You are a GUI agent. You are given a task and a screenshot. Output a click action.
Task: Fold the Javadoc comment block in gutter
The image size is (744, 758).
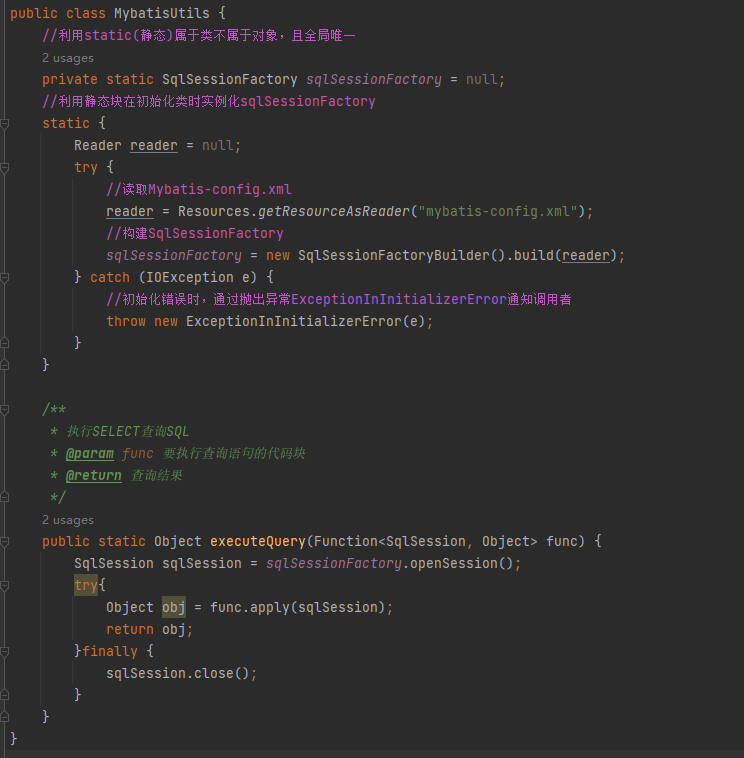5,409
